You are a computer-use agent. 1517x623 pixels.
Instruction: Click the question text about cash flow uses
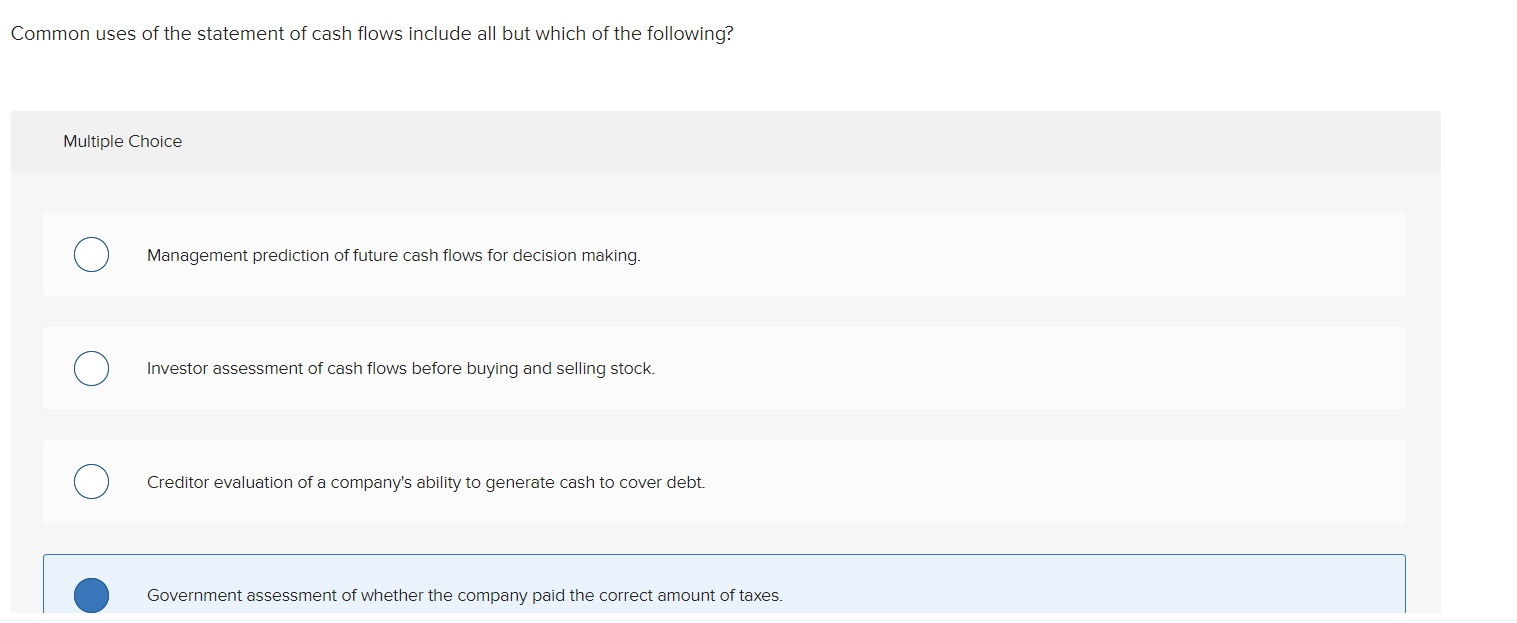tap(371, 33)
